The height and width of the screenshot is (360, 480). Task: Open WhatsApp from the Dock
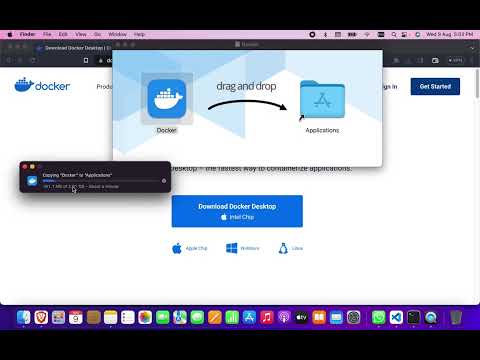click(379, 317)
